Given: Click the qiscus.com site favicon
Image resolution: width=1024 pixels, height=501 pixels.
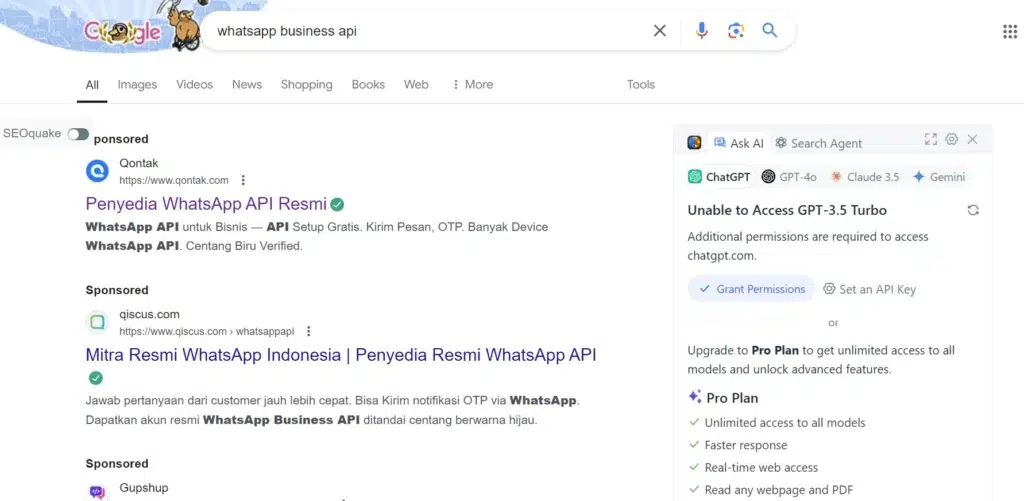Looking at the screenshot, I should pos(97,322).
